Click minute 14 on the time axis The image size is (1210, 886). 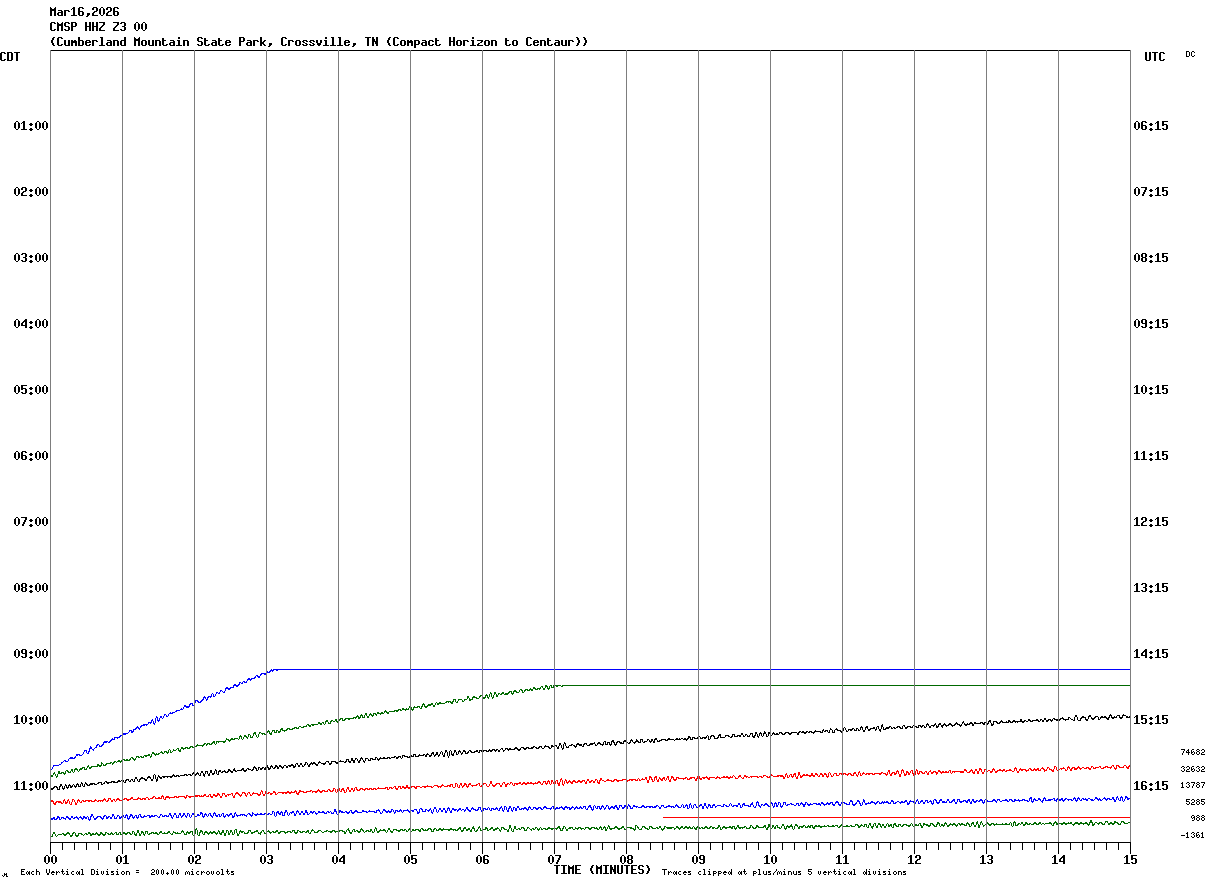tap(1058, 860)
